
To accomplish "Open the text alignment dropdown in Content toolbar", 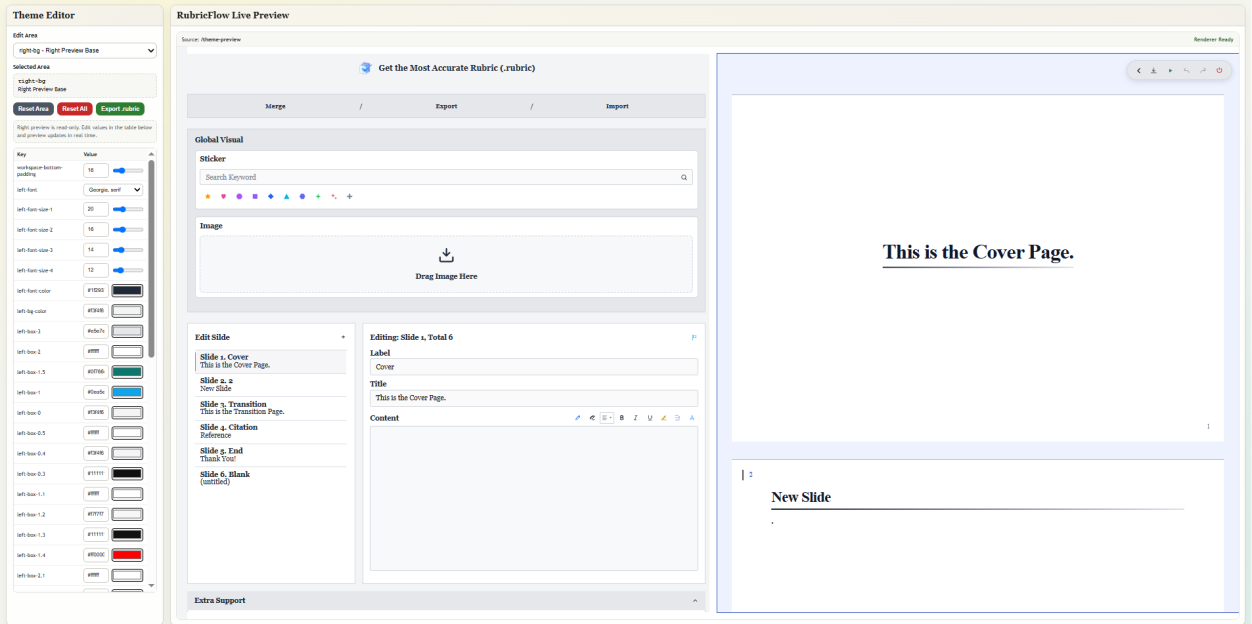I will [607, 418].
